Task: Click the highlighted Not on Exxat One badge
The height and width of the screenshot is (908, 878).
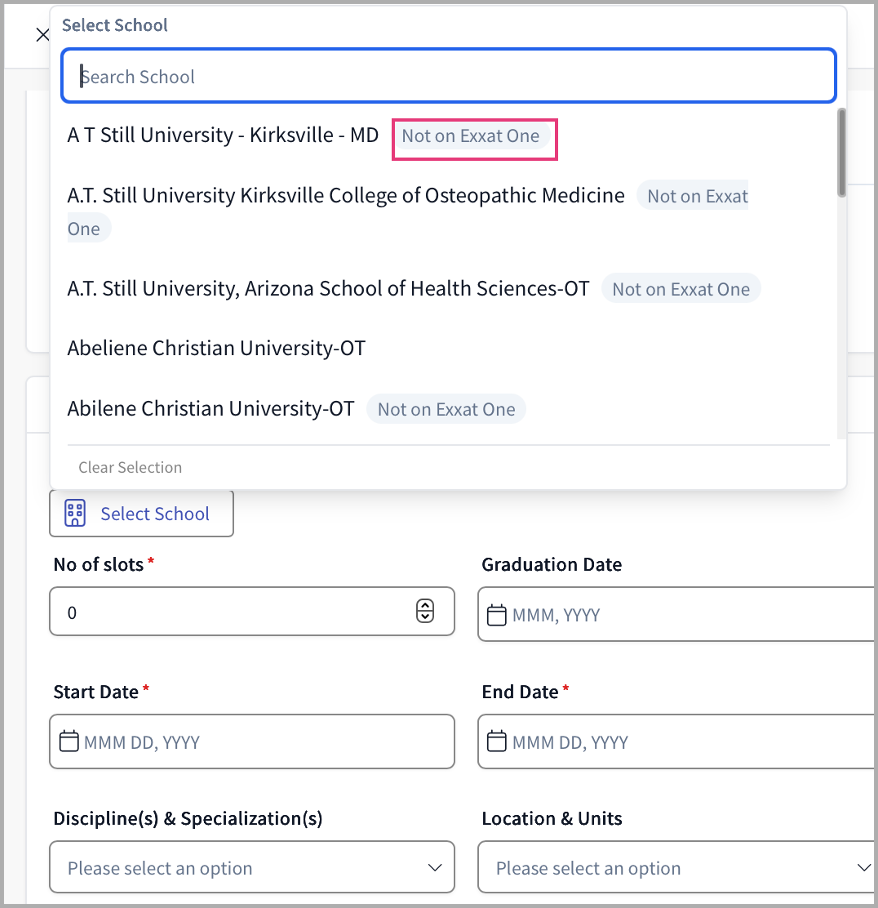Action: (473, 137)
